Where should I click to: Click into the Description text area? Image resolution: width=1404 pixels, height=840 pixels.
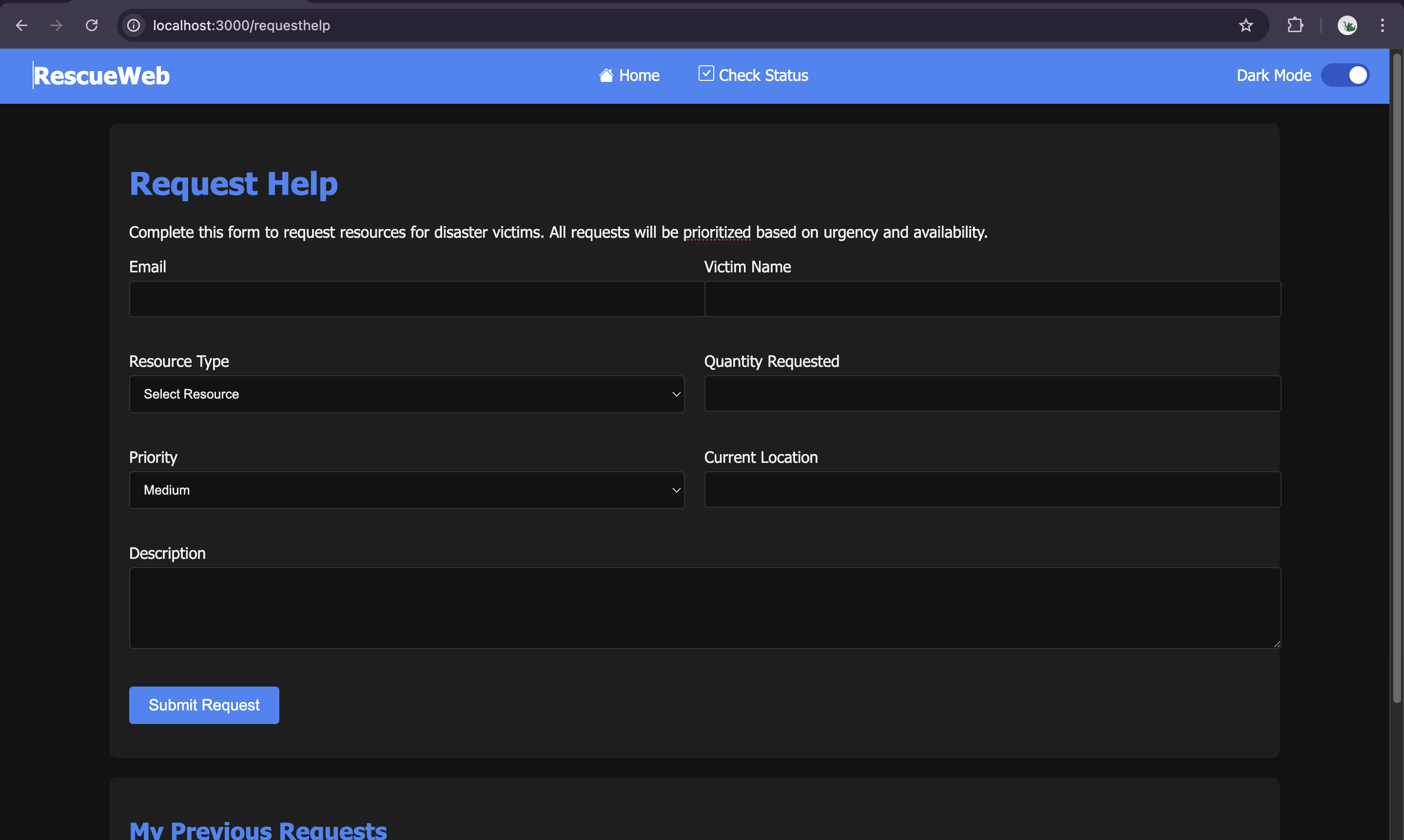point(704,608)
